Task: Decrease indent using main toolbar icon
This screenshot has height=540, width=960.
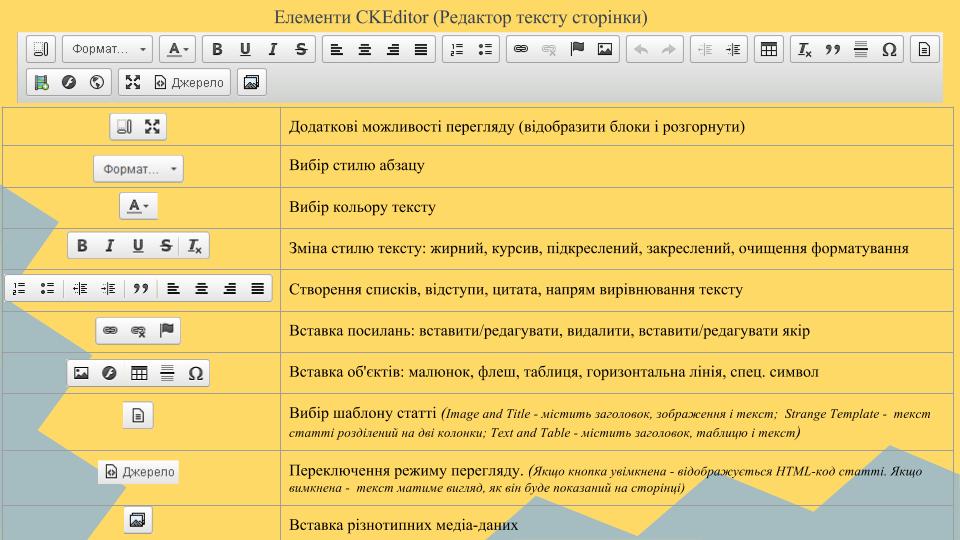Action: (705, 49)
